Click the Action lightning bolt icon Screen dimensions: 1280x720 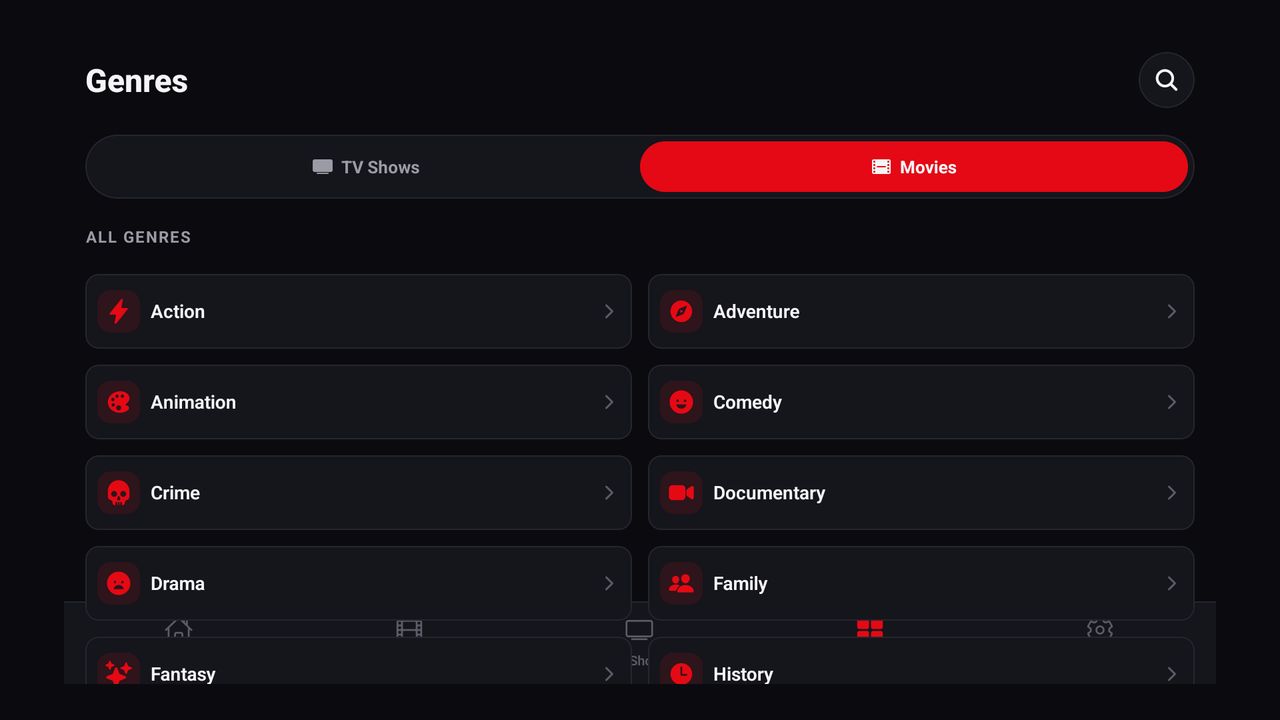(x=119, y=311)
